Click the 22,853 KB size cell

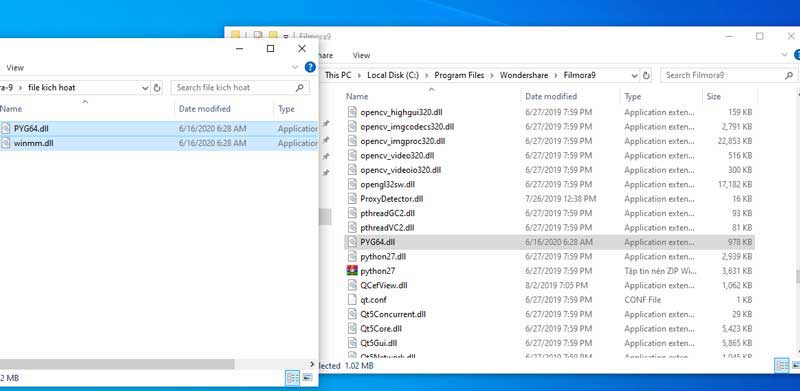(x=734, y=141)
